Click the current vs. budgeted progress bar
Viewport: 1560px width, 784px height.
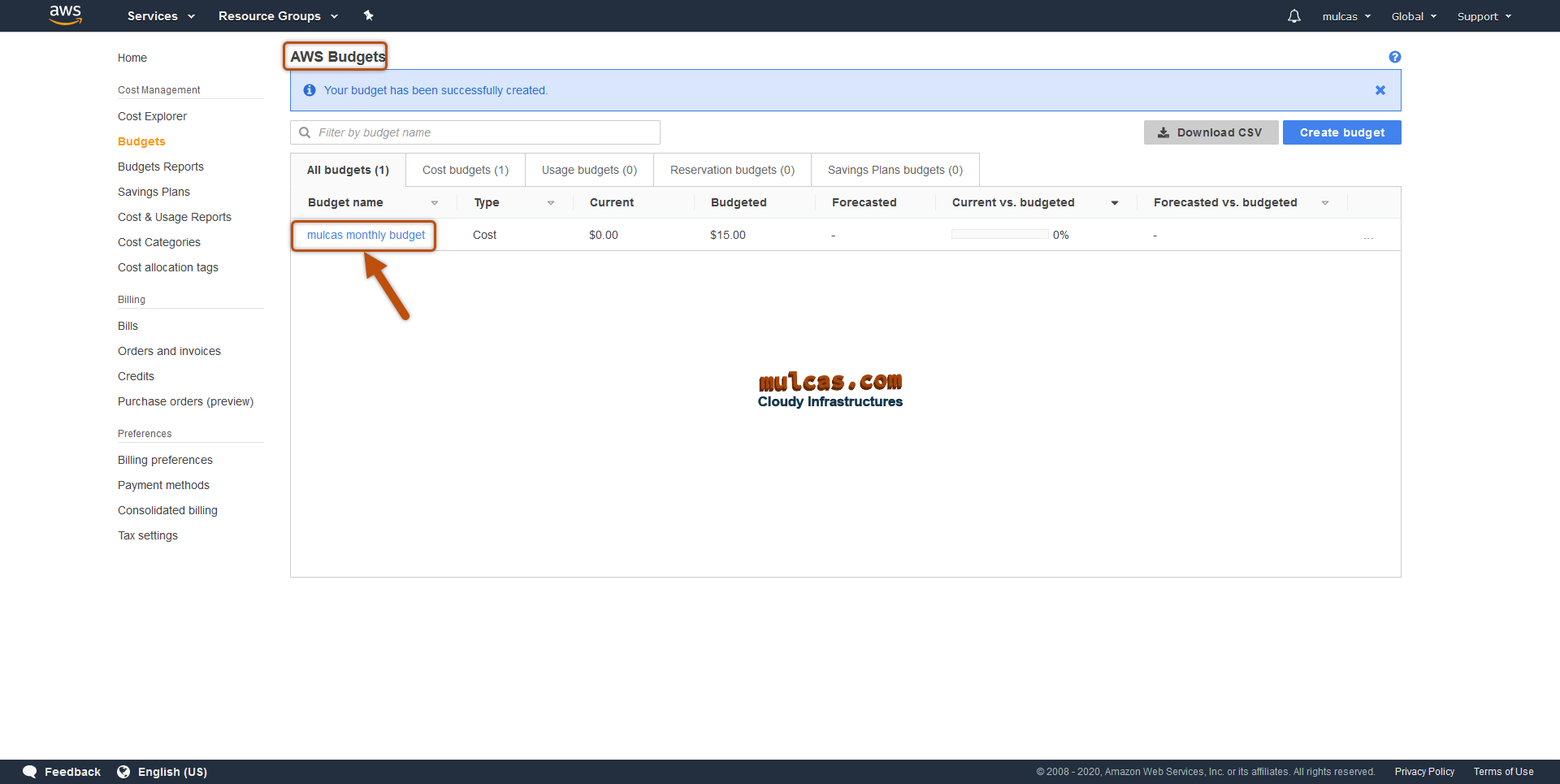pos(999,235)
